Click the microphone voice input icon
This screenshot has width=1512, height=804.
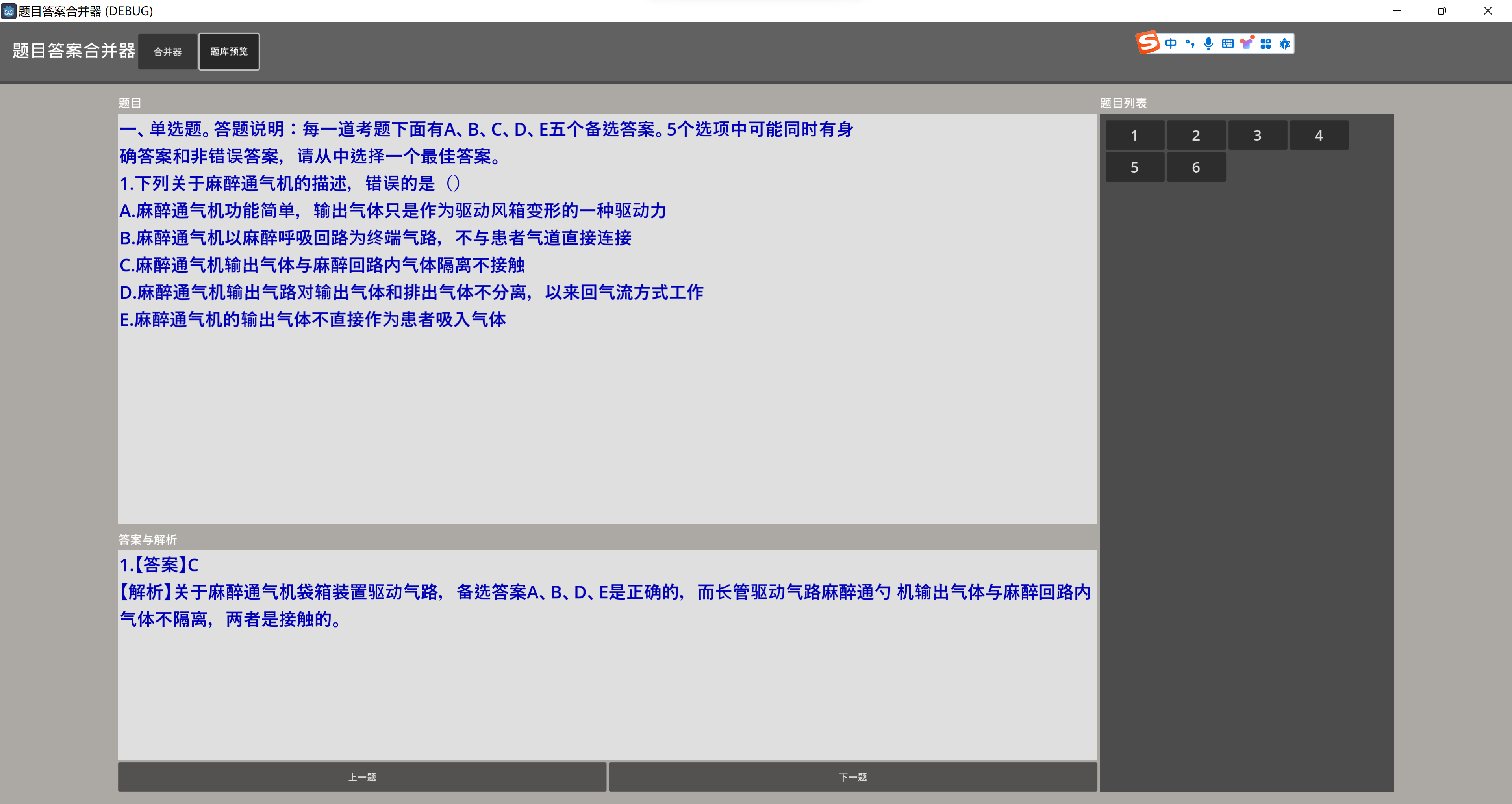1208,43
